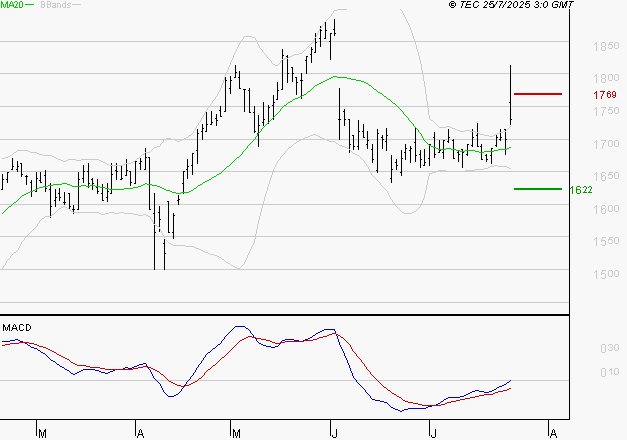Click the green MA20 legend line sample
The width and height of the screenshot is (627, 440).
coord(33,6)
